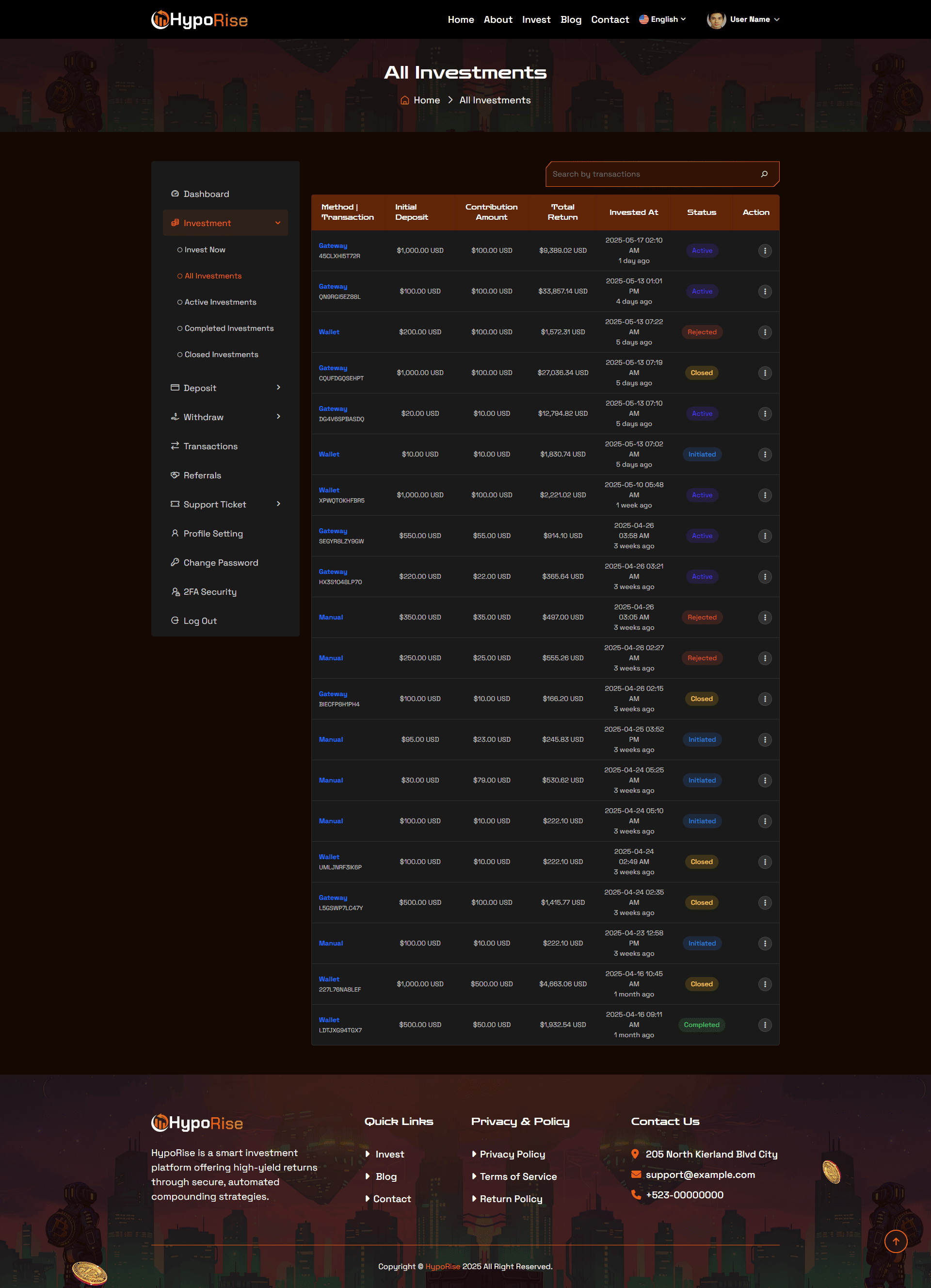The height and width of the screenshot is (1288, 931).
Task: Open the User Name account dropdown
Action: 743,20
